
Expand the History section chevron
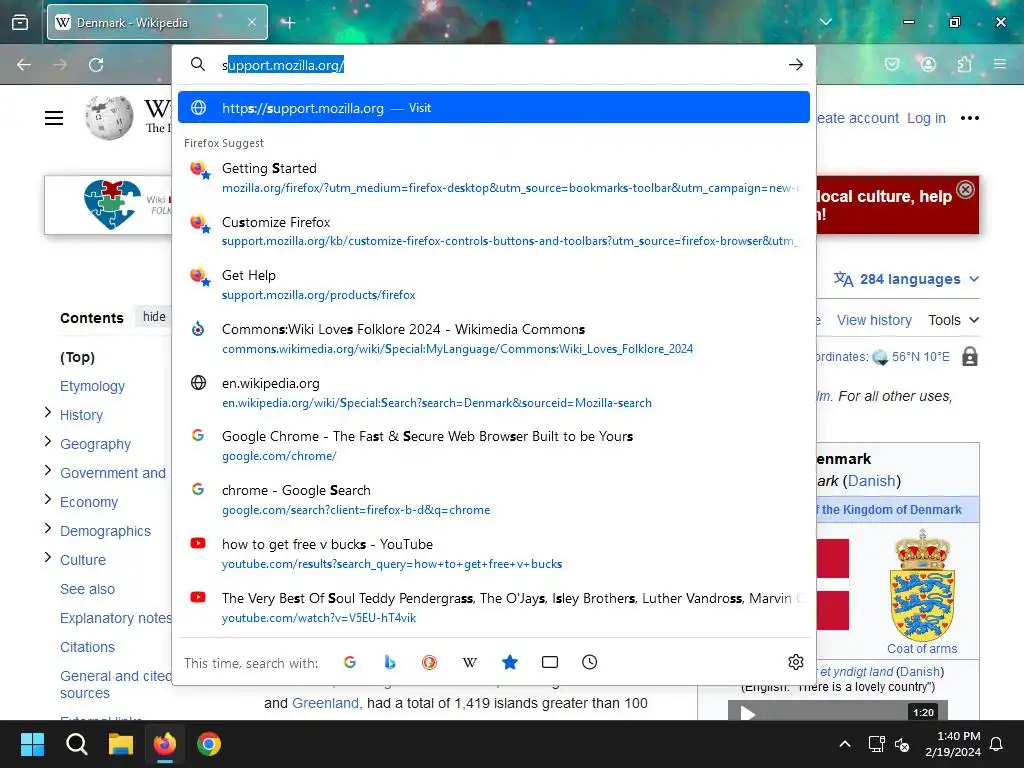point(48,412)
